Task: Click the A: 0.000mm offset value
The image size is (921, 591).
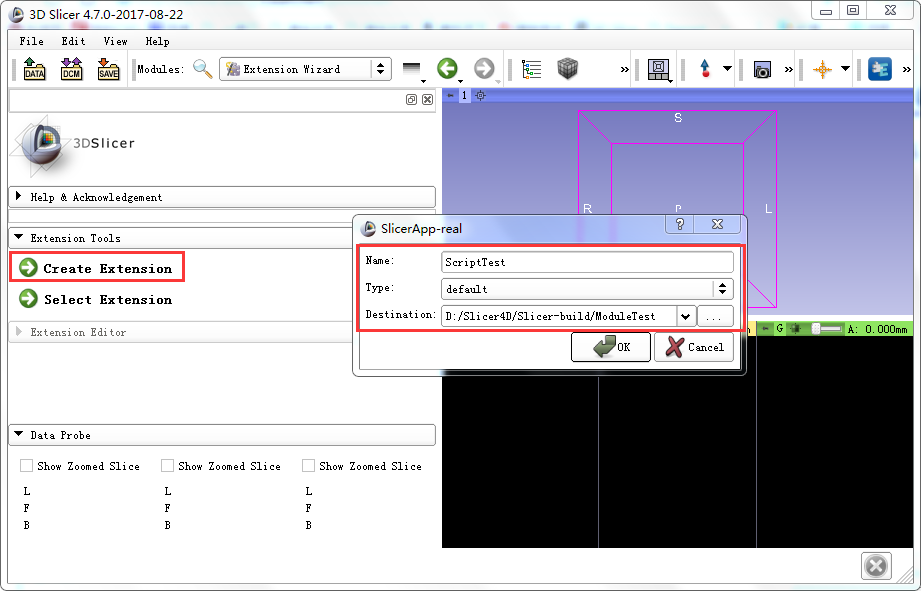Action: 877,329
